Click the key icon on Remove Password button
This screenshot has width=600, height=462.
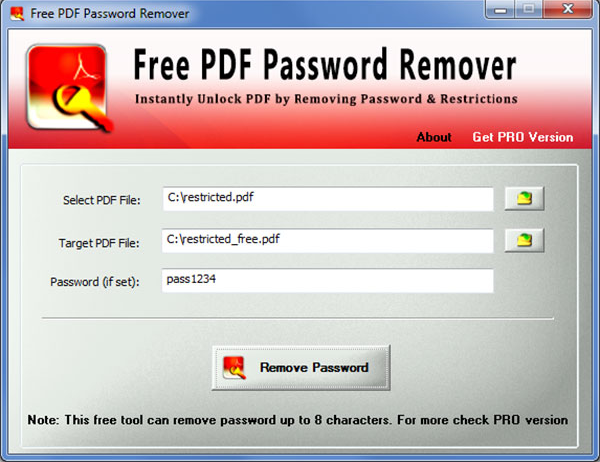pos(234,368)
